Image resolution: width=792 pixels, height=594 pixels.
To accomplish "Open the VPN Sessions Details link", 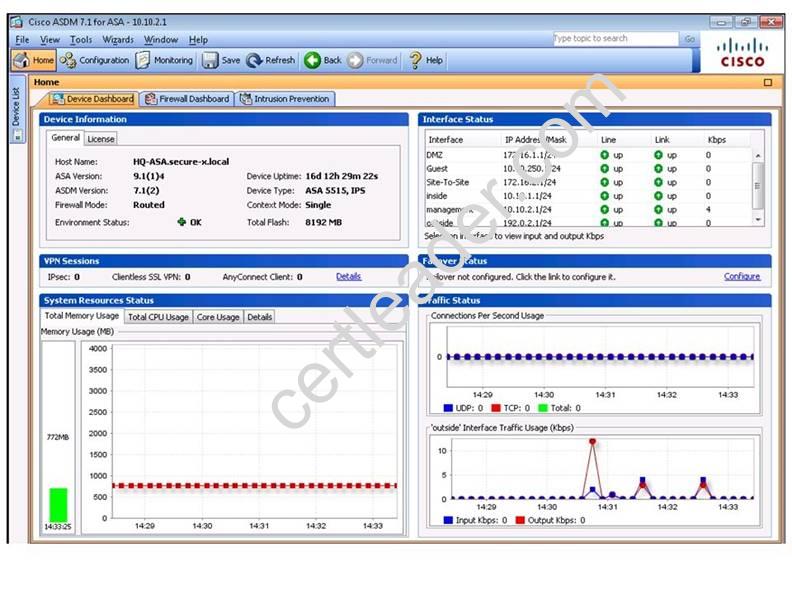I will tap(349, 277).
